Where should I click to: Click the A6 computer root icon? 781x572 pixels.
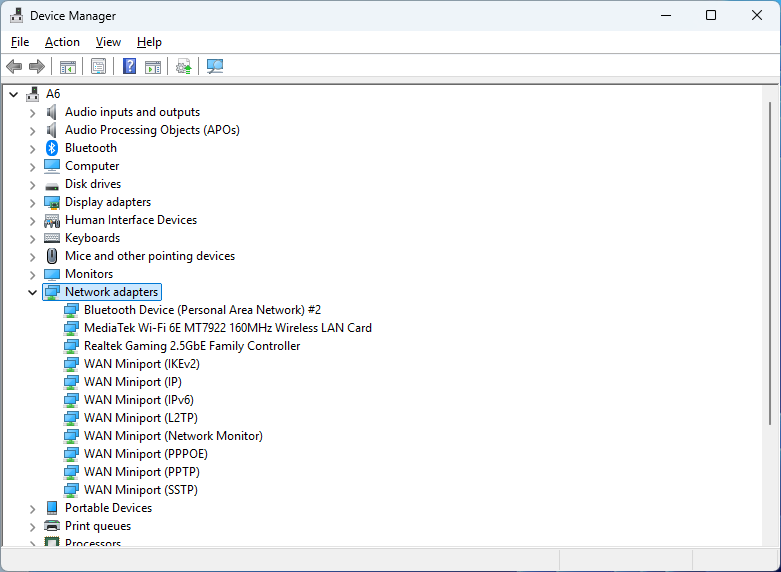[33, 94]
